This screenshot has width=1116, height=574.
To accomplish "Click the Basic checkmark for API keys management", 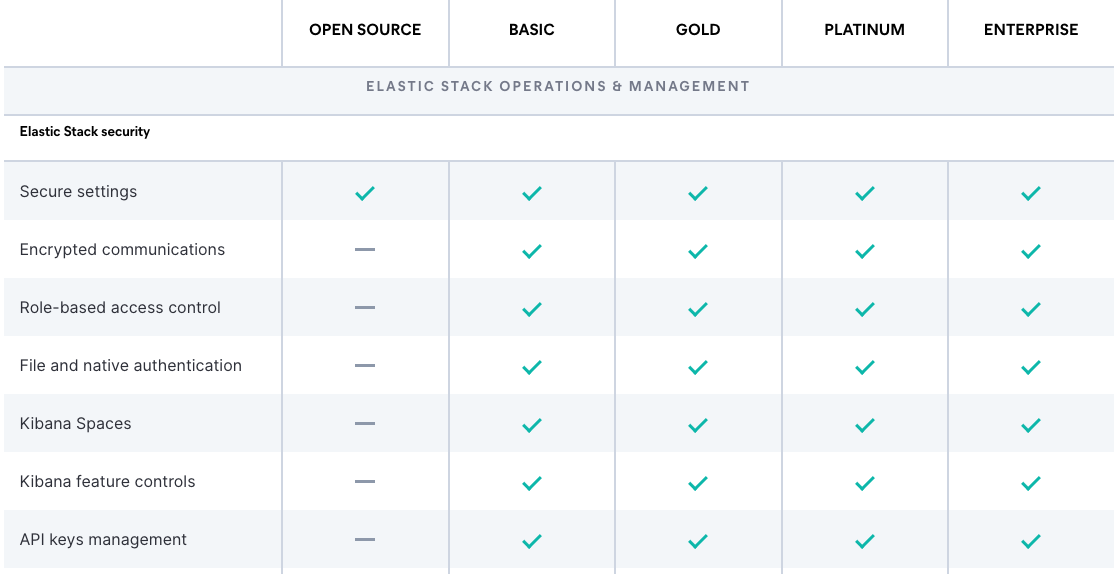I will click(x=532, y=541).
